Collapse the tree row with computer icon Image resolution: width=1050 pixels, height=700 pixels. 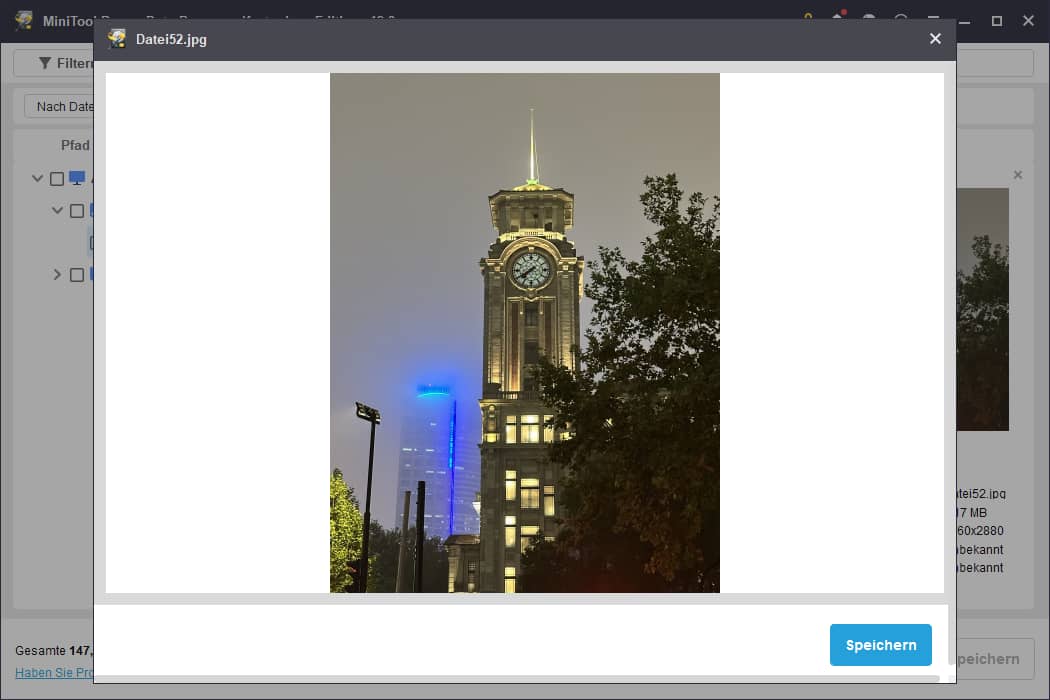point(38,178)
